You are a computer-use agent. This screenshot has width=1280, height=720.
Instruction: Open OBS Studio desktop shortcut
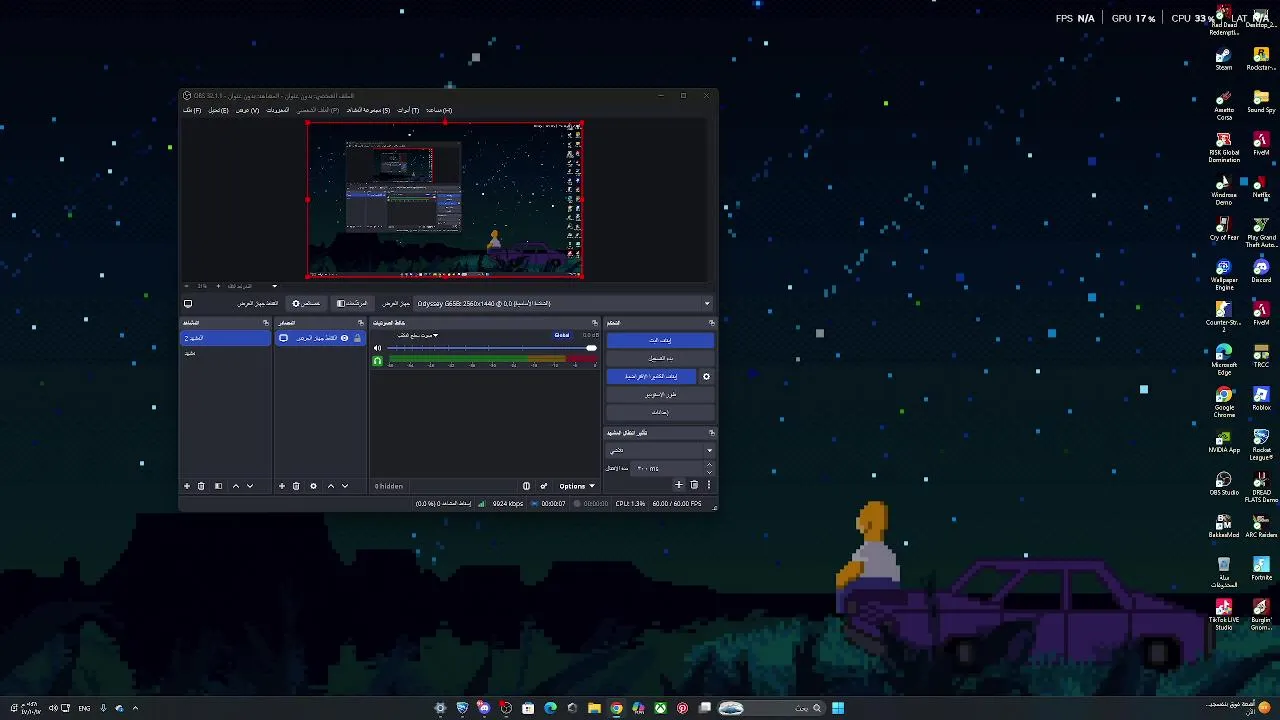pos(1224,484)
